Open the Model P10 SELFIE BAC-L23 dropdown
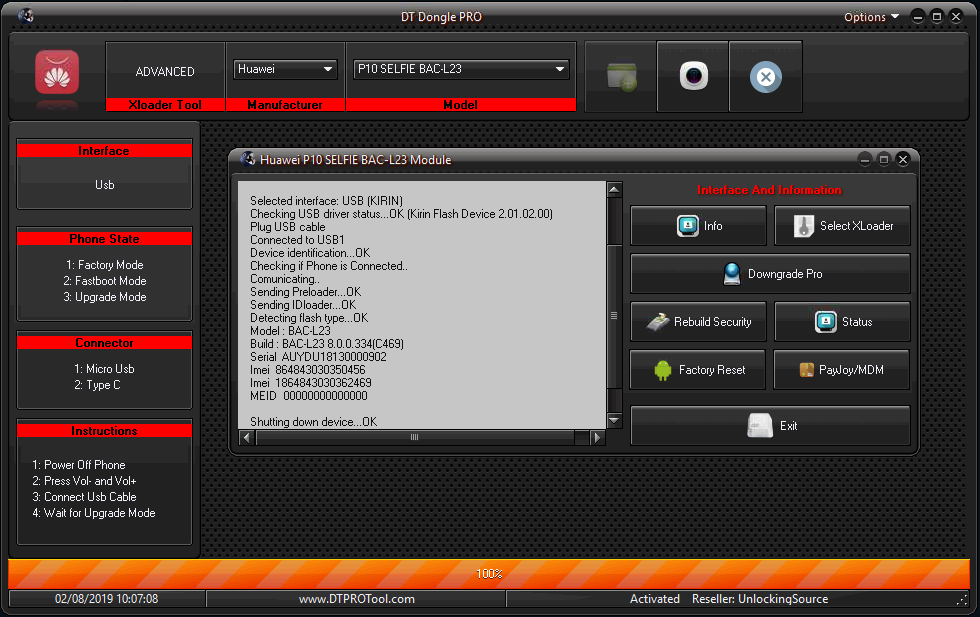The width and height of the screenshot is (980, 617). pyautogui.click(x=461, y=69)
